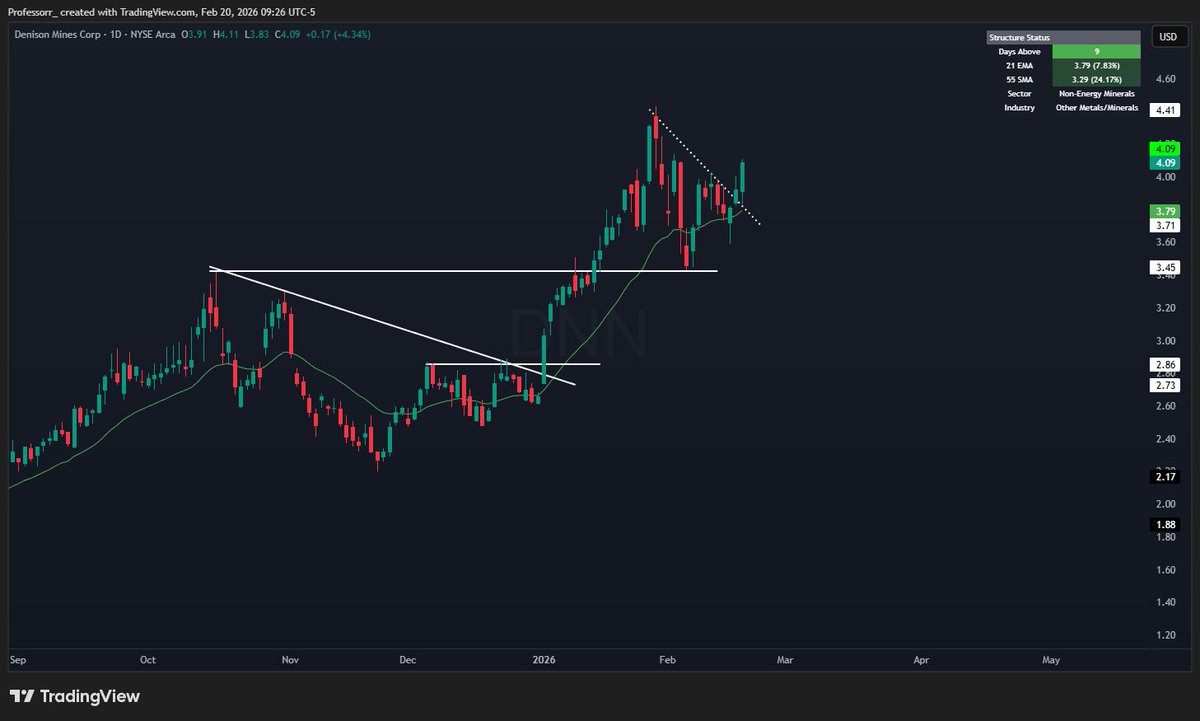Click the teal 4.09 last-price label
1200x721 pixels.
(1165, 162)
